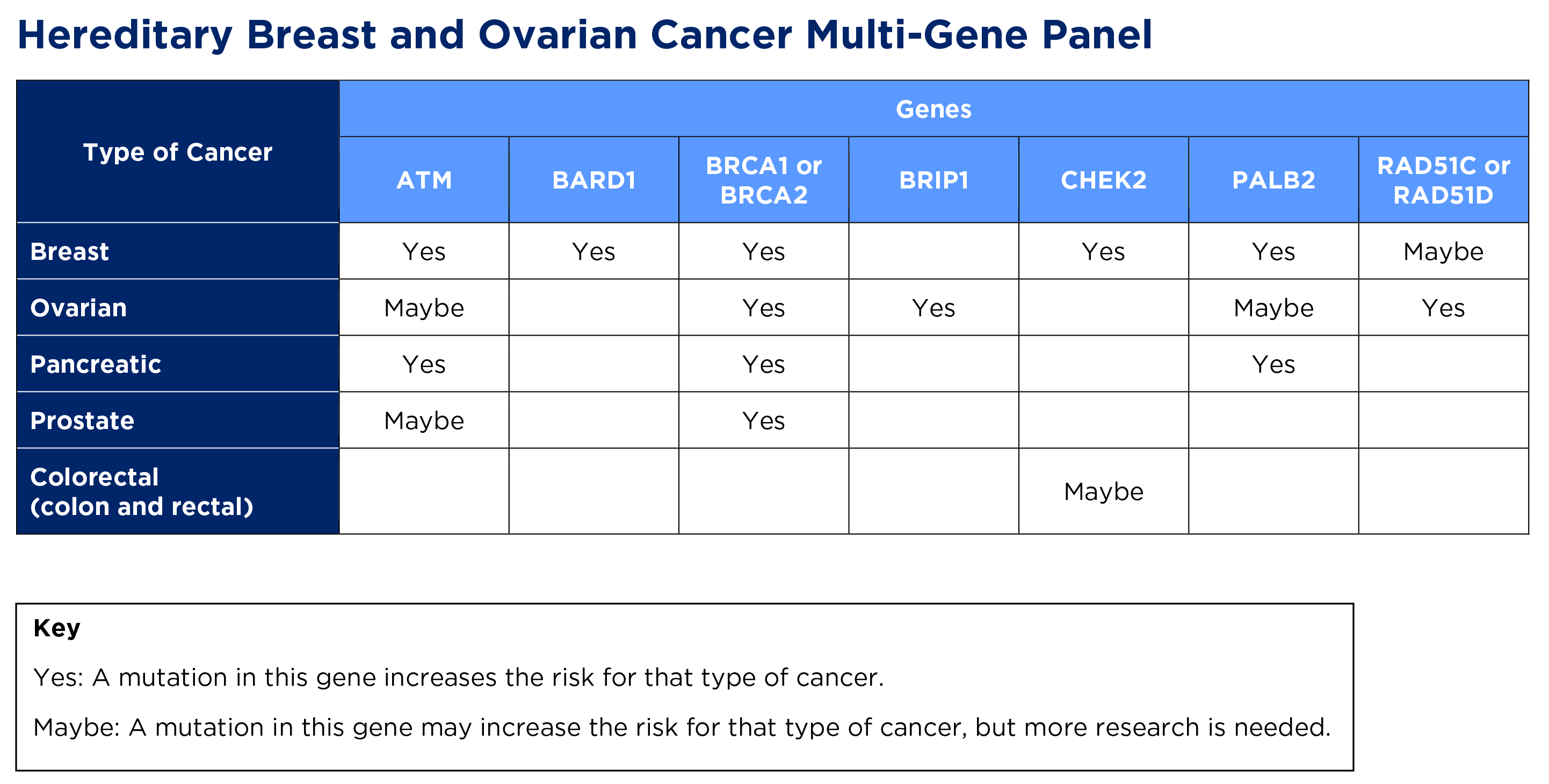
Task: Click the page title heading
Action: pos(584,35)
